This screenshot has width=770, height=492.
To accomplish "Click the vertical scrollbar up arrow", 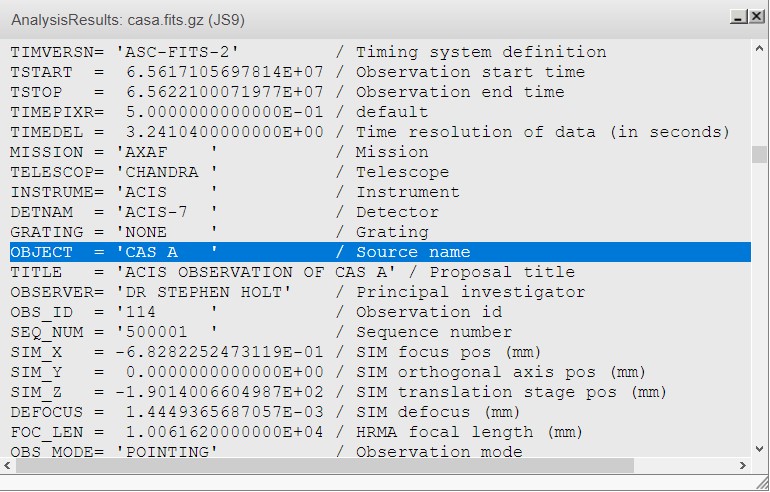I will (759, 49).
